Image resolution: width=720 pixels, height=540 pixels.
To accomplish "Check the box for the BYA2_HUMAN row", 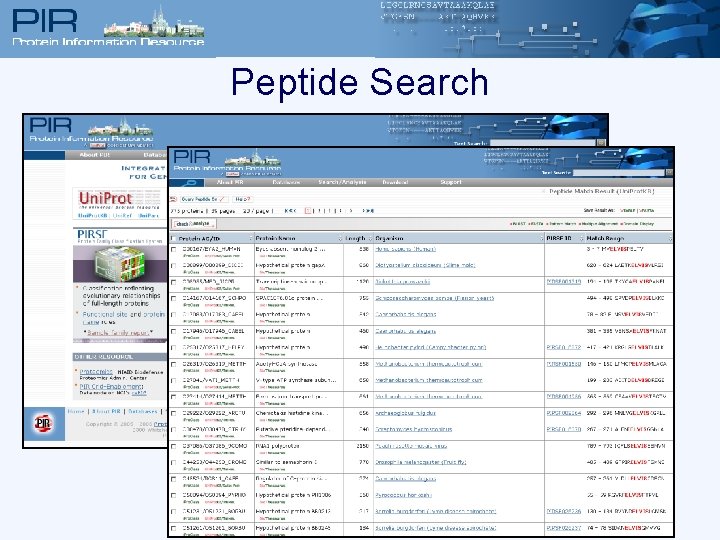I will pos(174,249).
